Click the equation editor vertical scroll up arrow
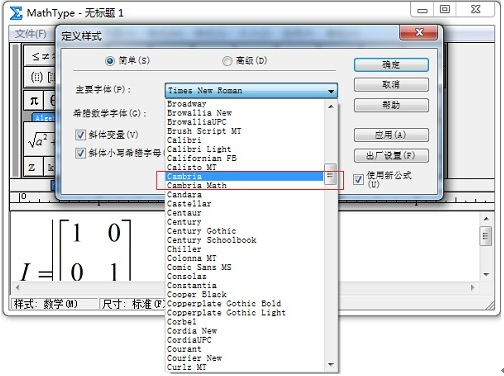Image resolution: width=504 pixels, height=376 pixels. 486,219
